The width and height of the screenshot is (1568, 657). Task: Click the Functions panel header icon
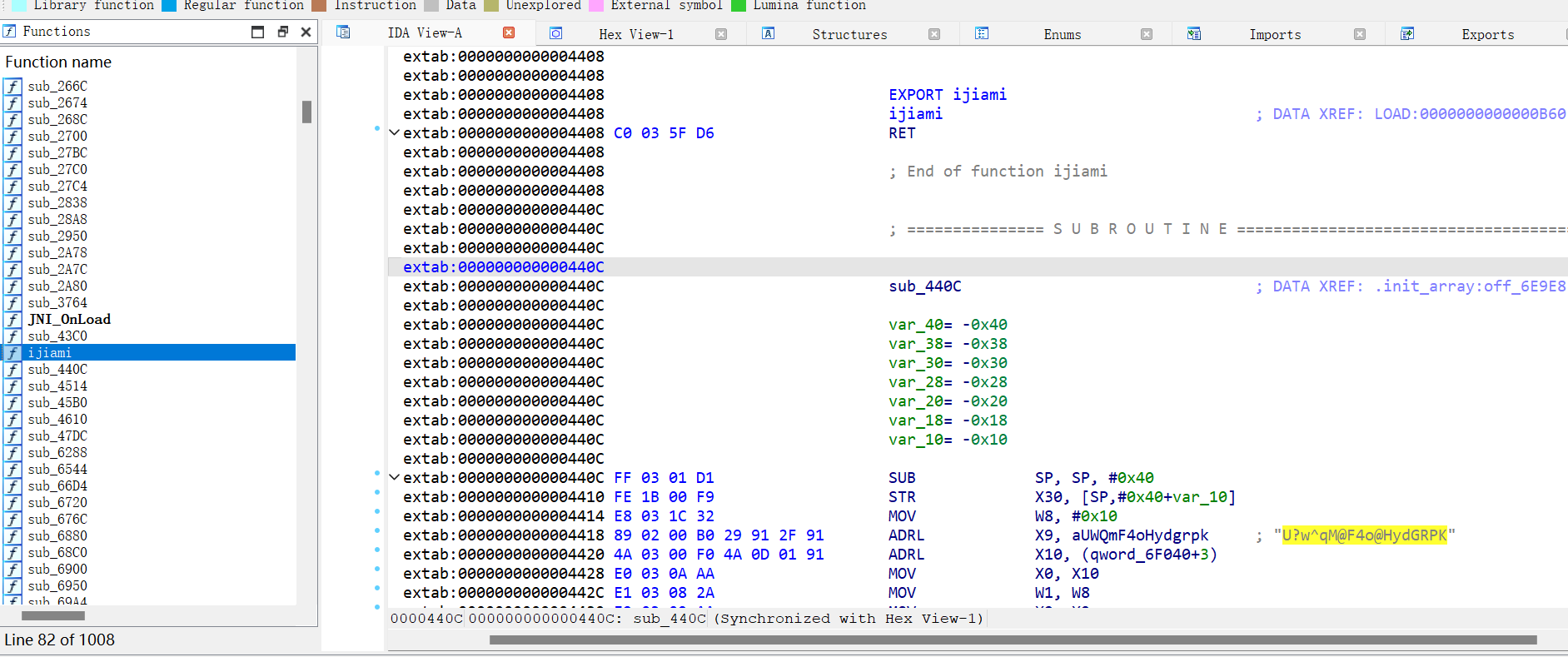click(9, 31)
